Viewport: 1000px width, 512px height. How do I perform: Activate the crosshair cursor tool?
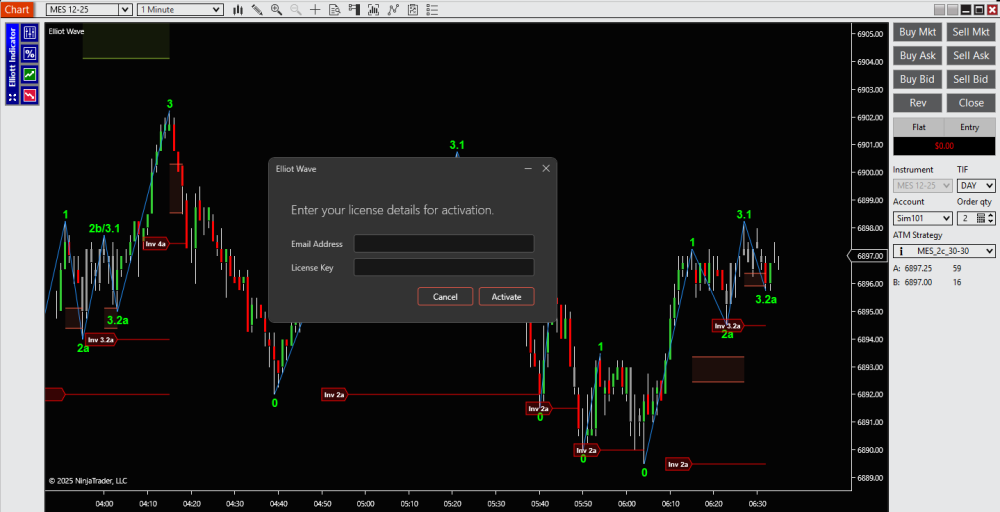(315, 9)
